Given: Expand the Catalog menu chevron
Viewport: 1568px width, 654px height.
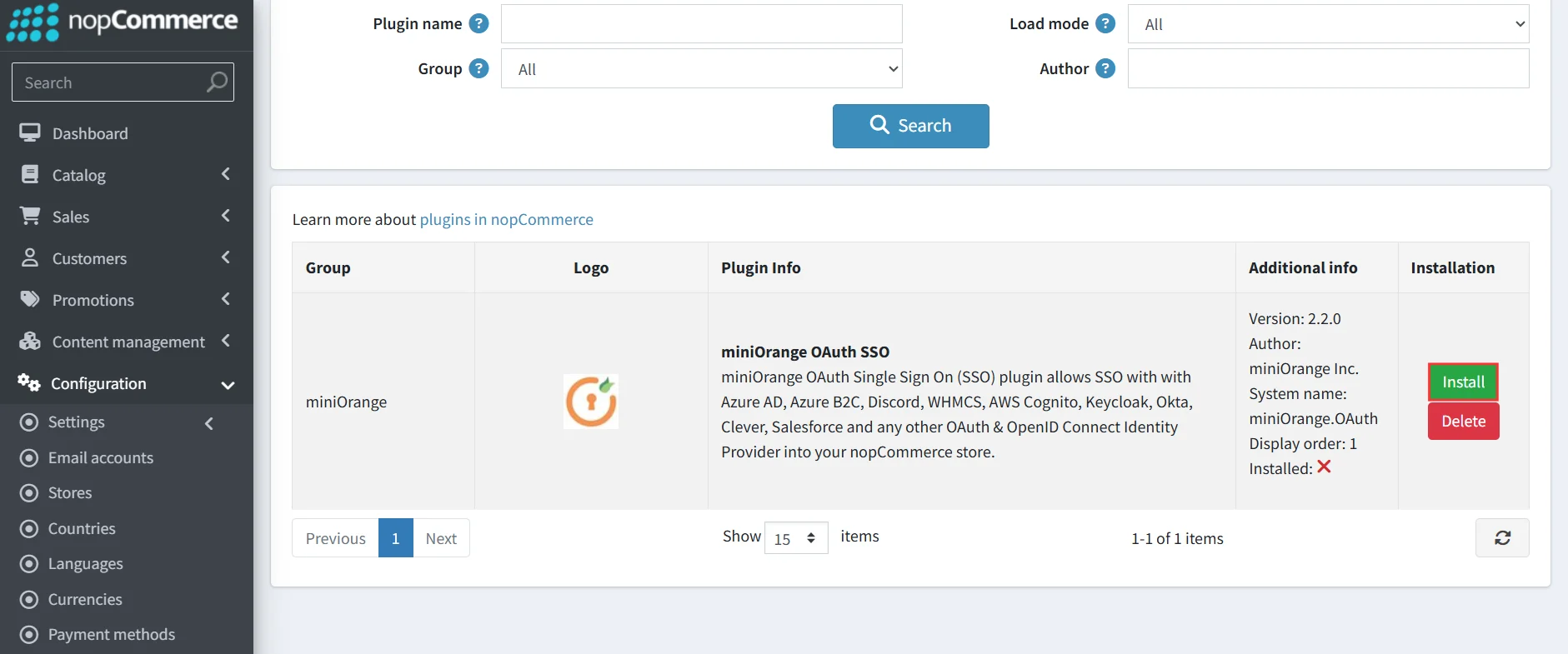Looking at the screenshot, I should pos(226,173).
